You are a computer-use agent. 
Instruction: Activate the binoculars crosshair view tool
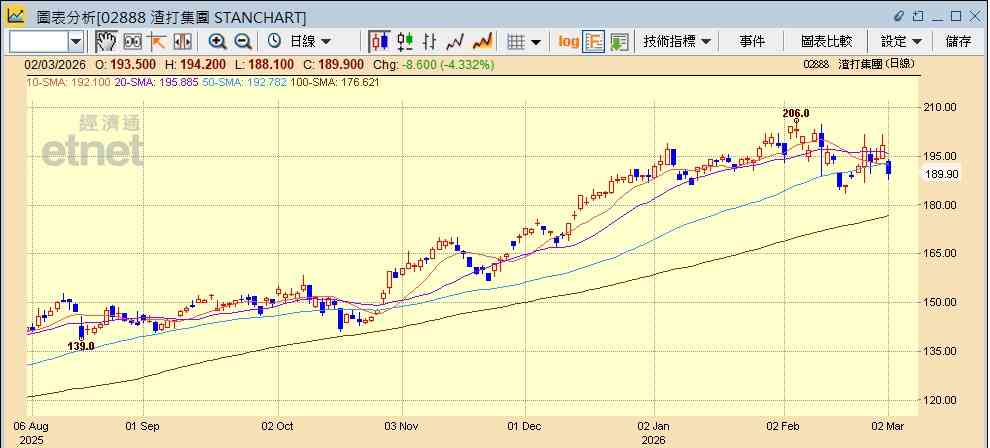[132, 42]
